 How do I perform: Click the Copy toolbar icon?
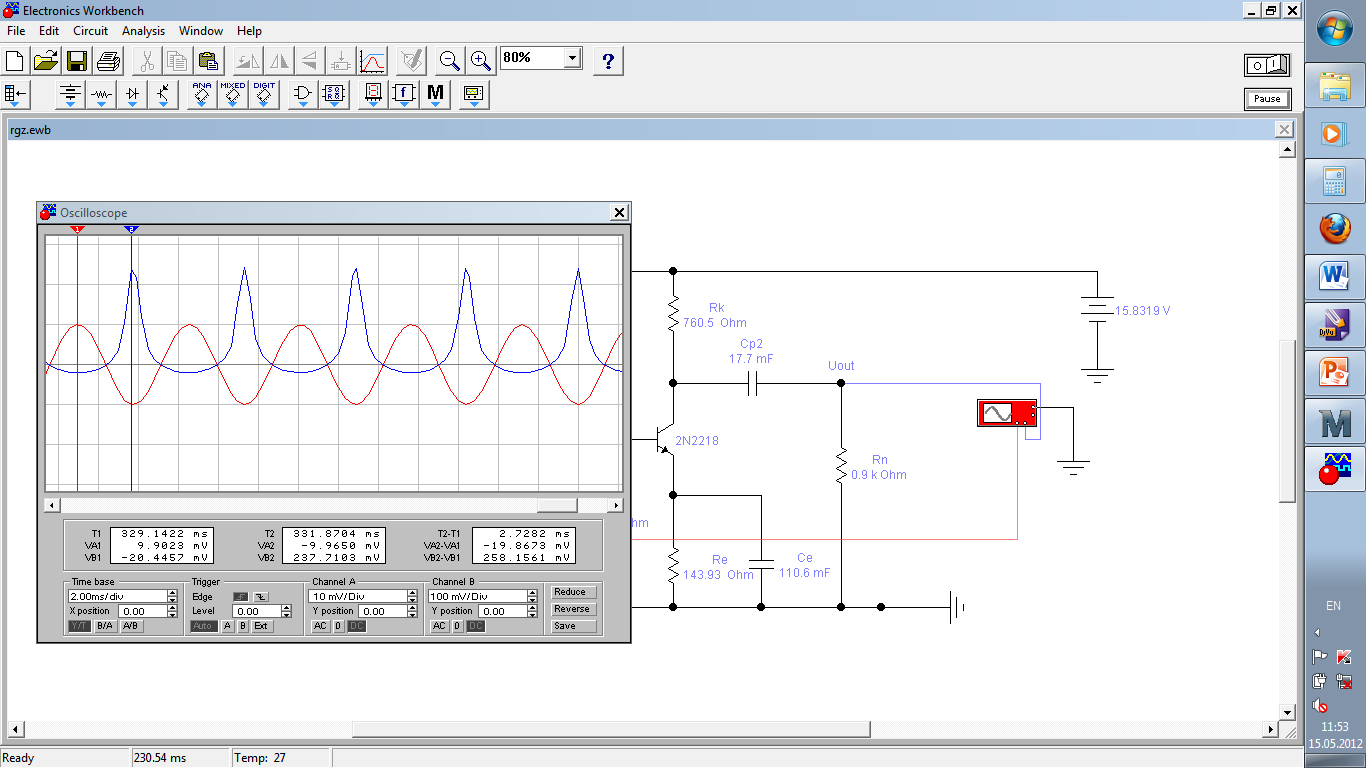pyautogui.click(x=177, y=61)
